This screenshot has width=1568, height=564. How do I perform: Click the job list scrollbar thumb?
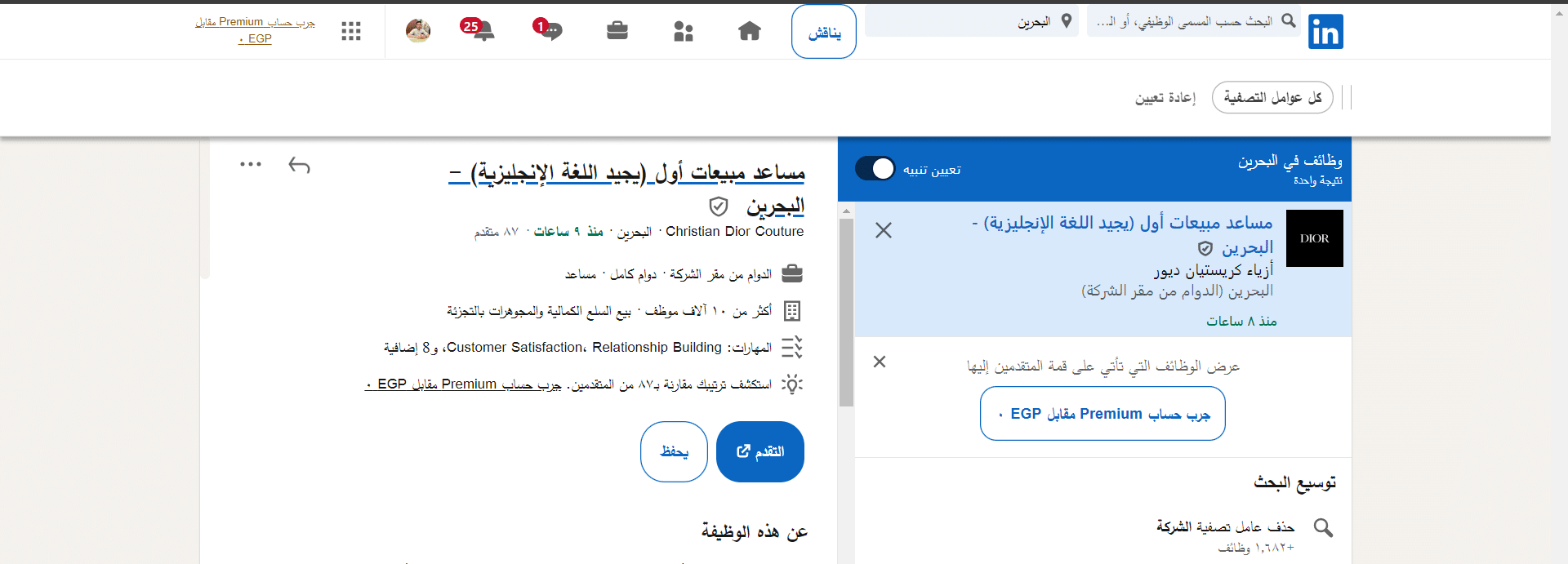(x=846, y=312)
